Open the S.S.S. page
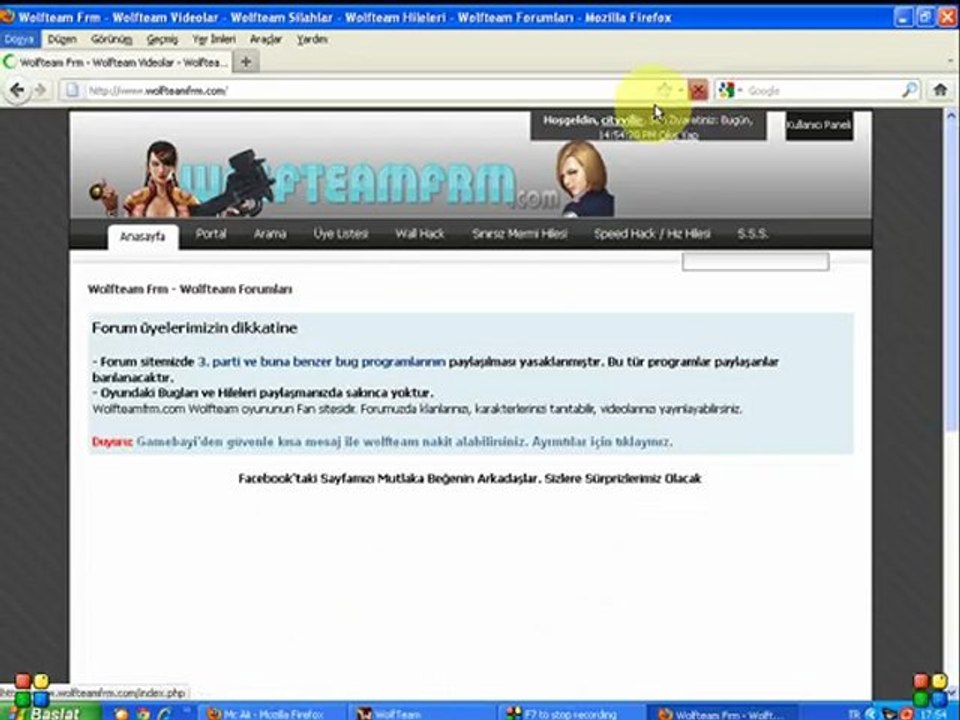Viewport: 960px width, 720px height. point(752,233)
